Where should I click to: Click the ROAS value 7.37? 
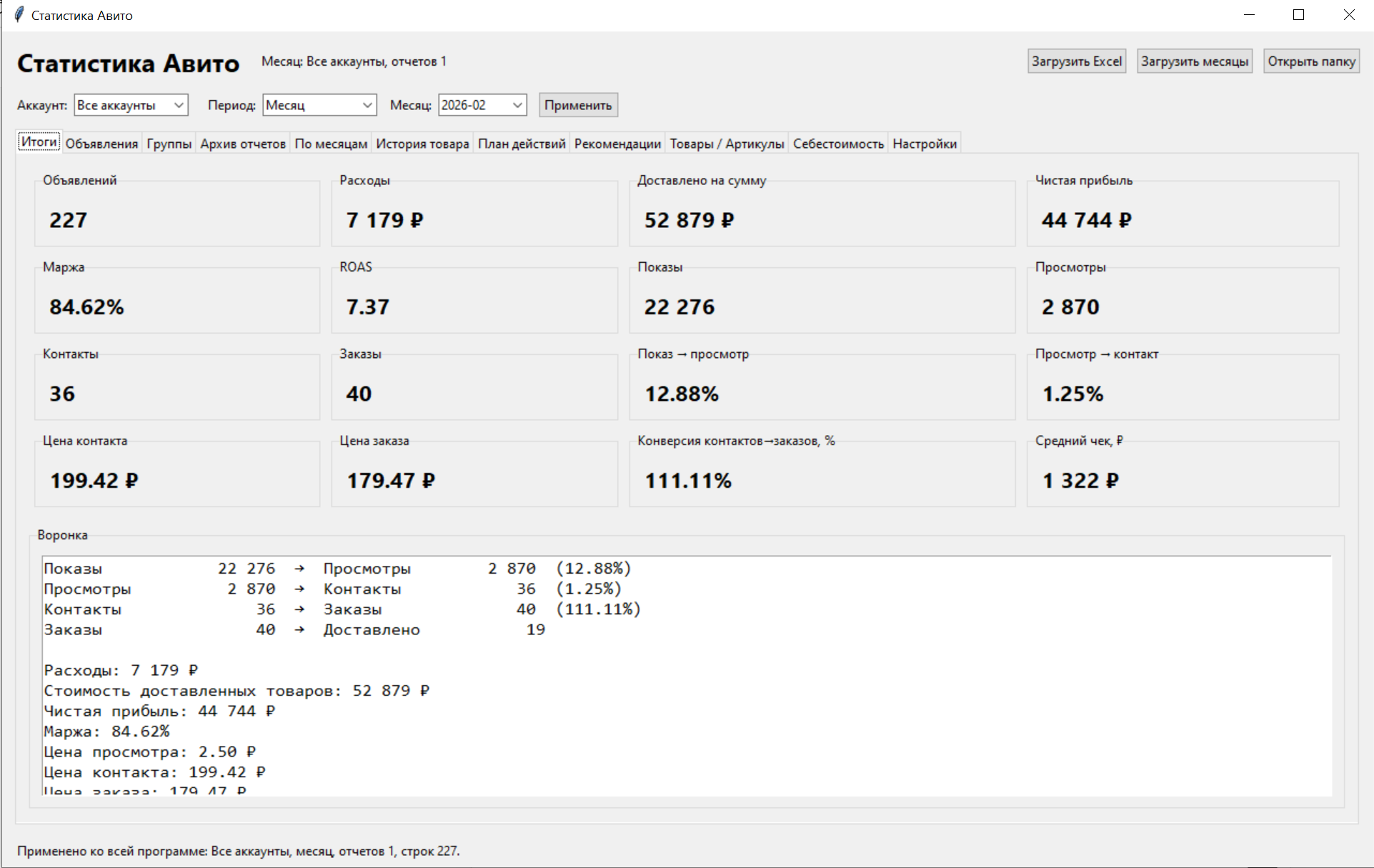pos(368,307)
